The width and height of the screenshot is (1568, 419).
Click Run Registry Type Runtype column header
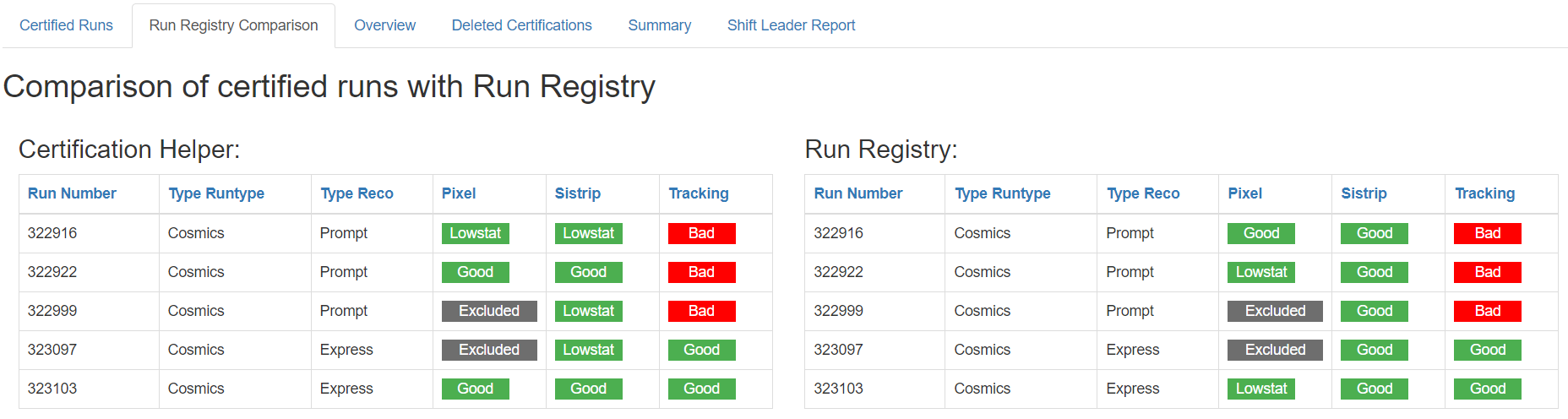point(1003,193)
